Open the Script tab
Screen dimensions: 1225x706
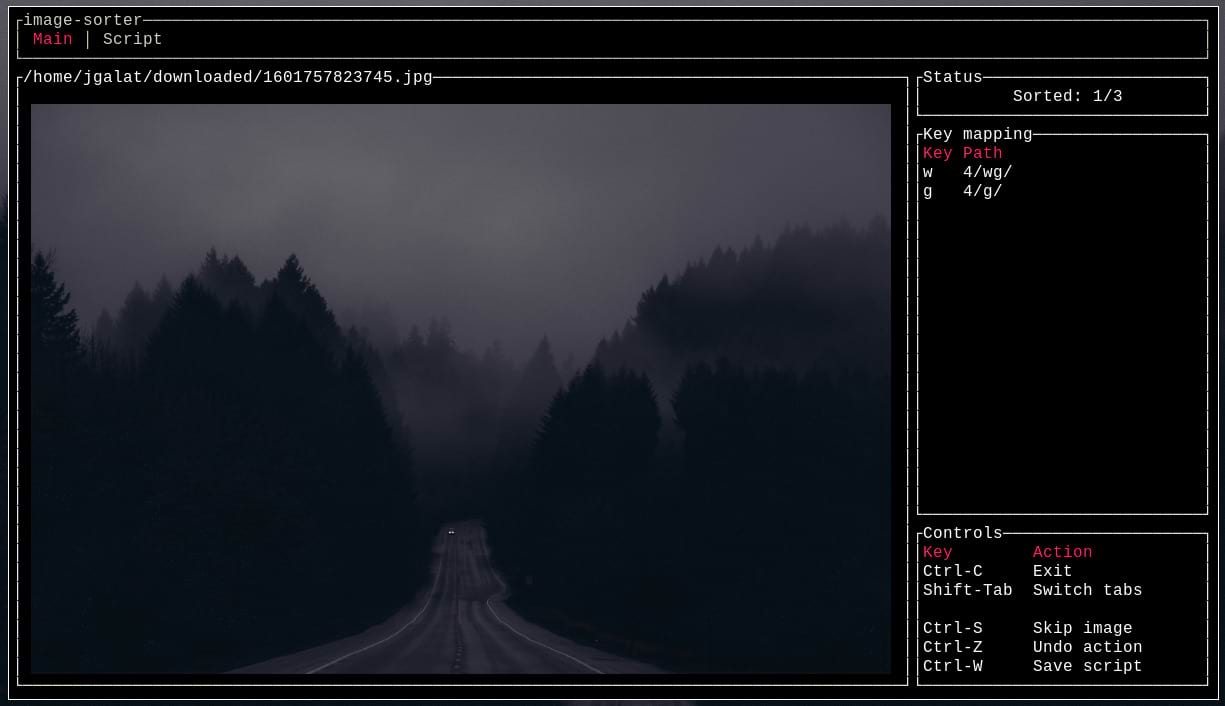click(x=132, y=39)
